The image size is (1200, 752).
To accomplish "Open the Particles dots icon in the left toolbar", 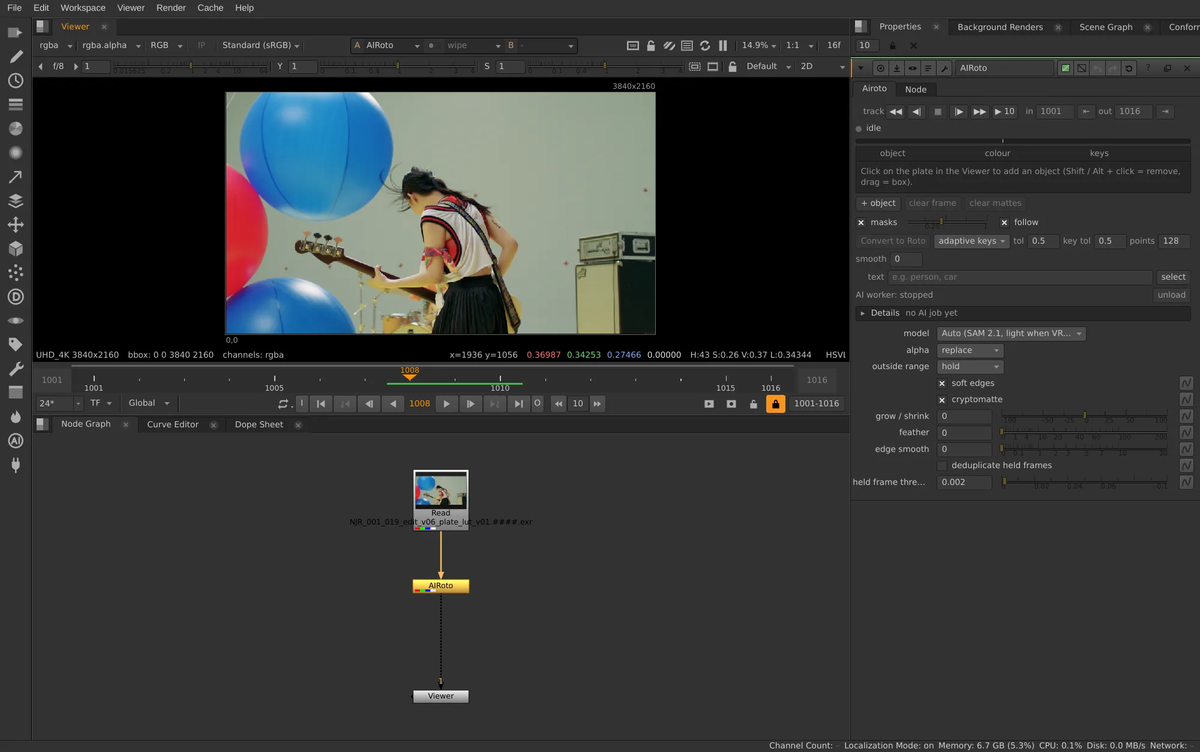I will (x=16, y=273).
